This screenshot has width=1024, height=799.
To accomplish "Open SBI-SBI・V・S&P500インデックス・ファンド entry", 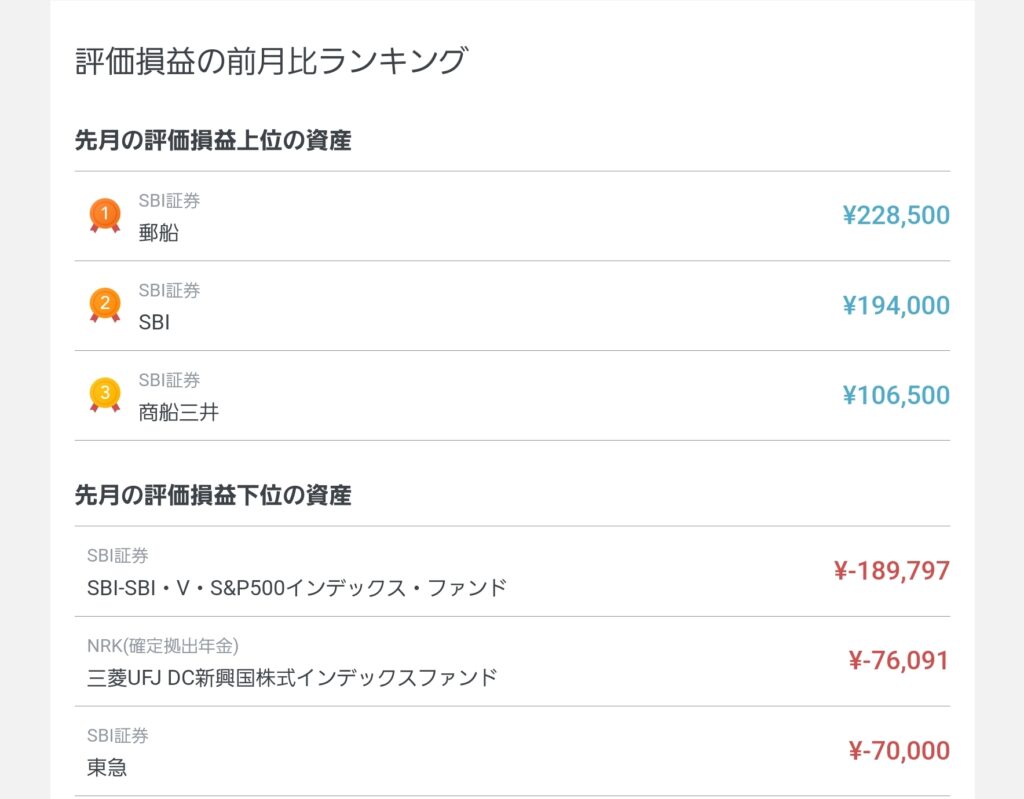I will coord(297,588).
